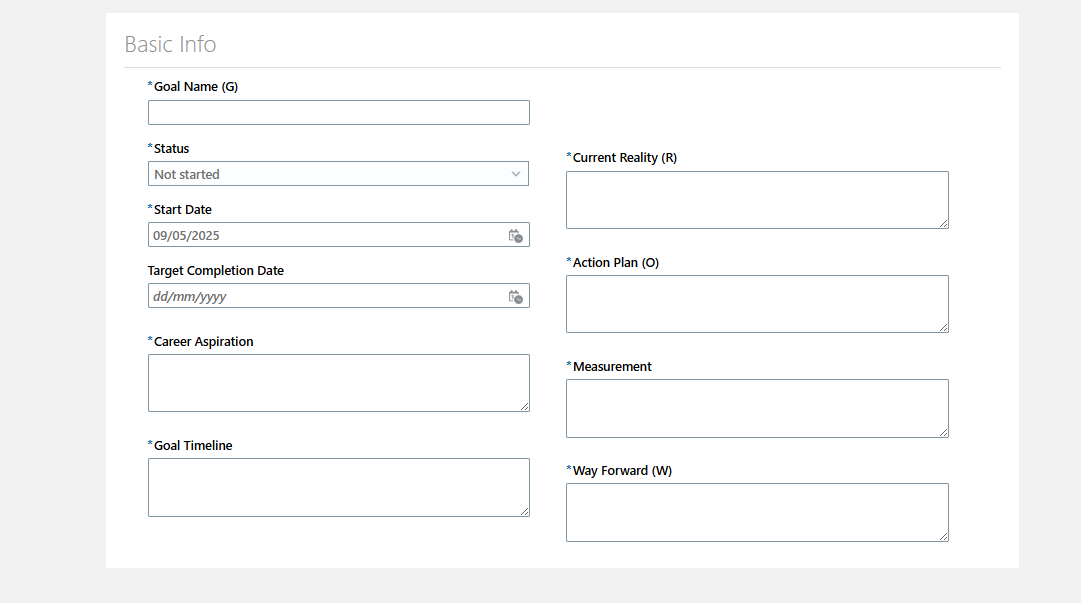1081x603 pixels.
Task: Click the Career Aspiration label
Action: point(203,341)
